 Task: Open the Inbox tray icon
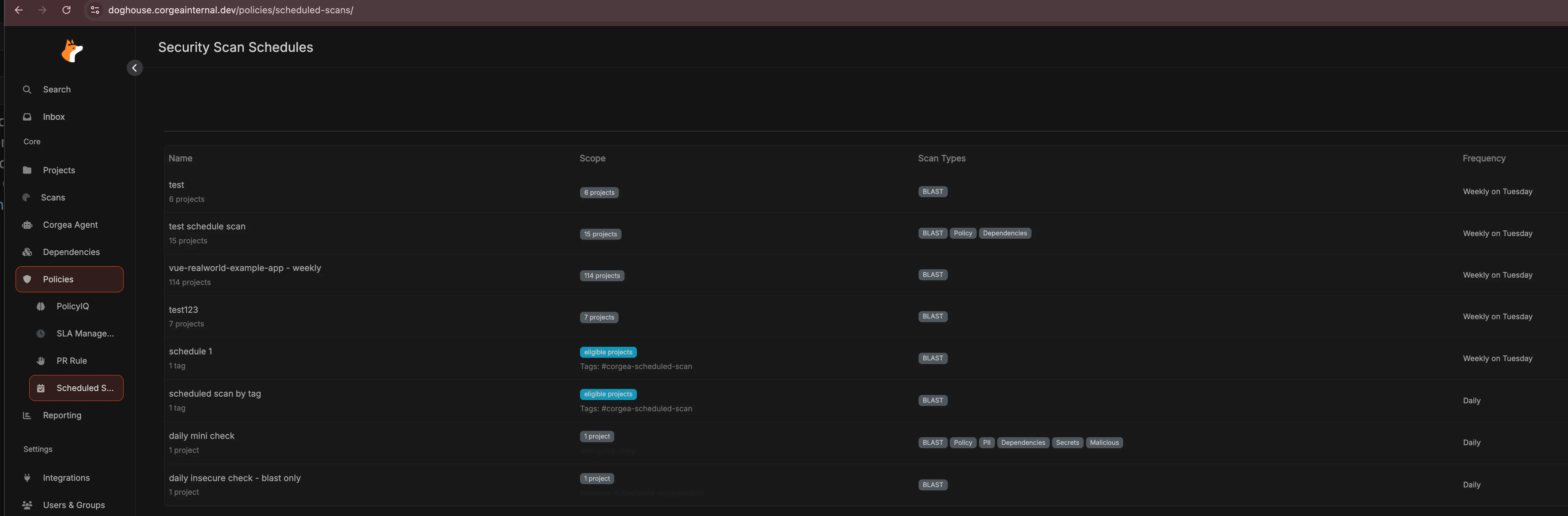tap(27, 117)
